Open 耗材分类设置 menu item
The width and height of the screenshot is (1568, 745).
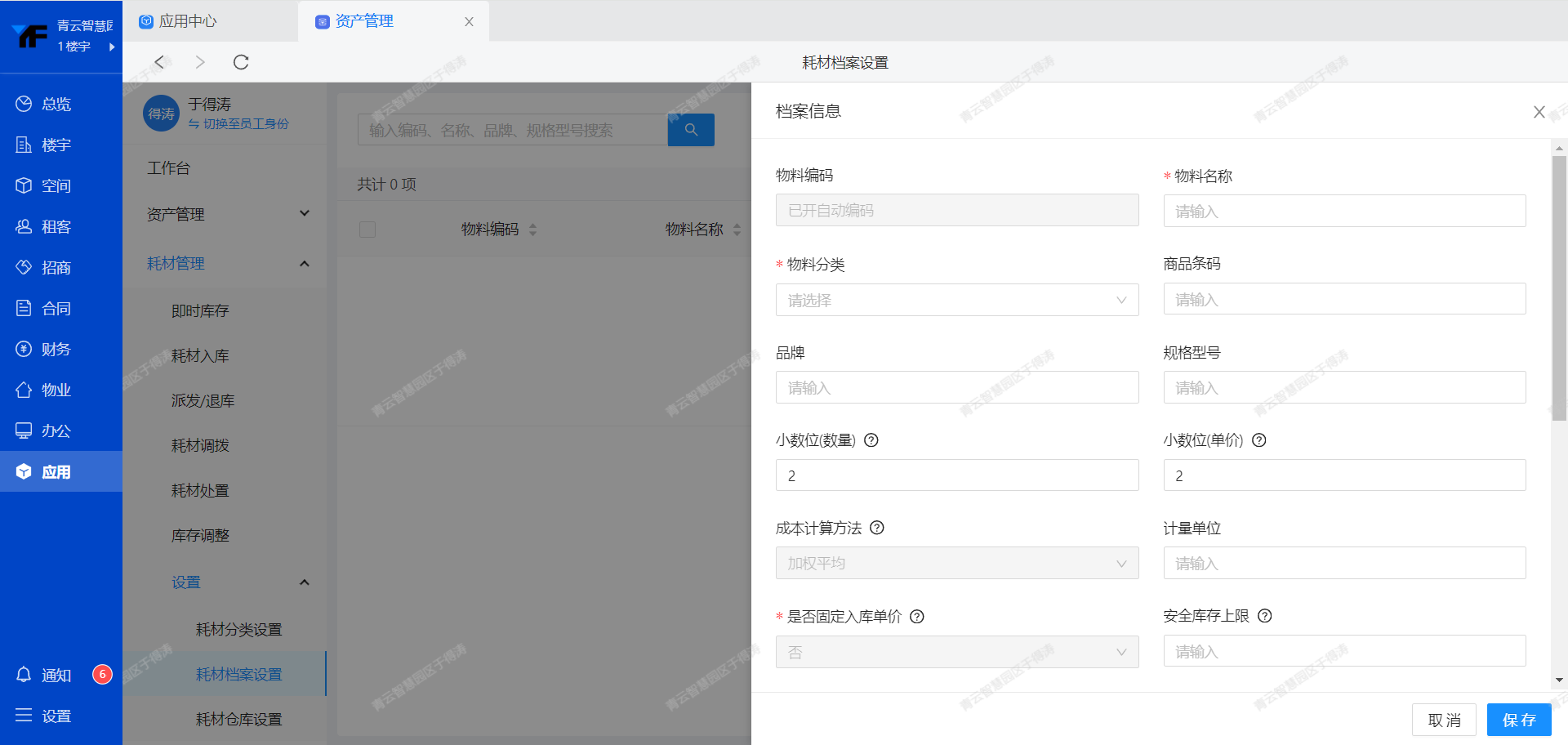238,629
